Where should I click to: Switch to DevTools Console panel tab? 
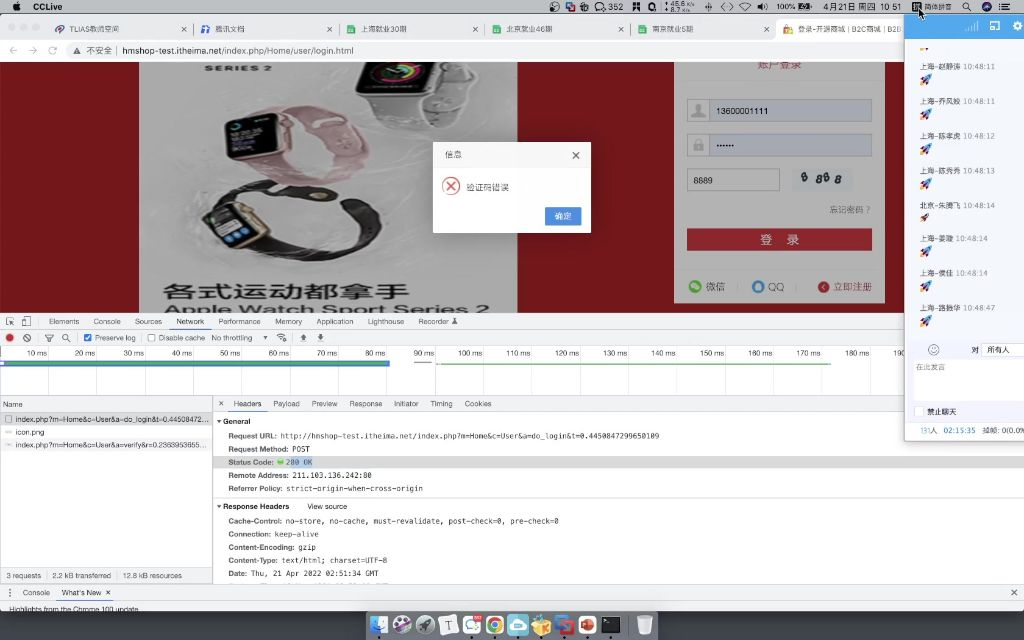tap(107, 321)
